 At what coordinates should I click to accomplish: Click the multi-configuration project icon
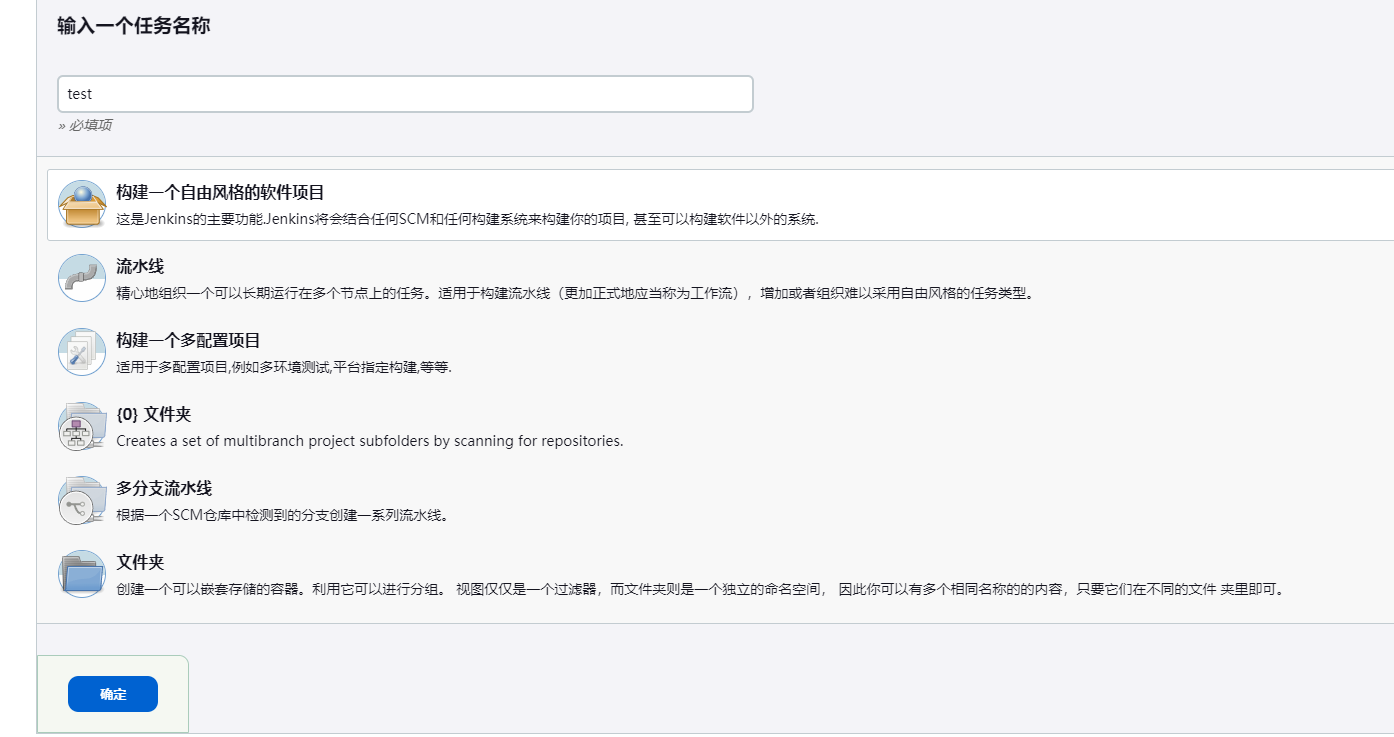[x=82, y=352]
